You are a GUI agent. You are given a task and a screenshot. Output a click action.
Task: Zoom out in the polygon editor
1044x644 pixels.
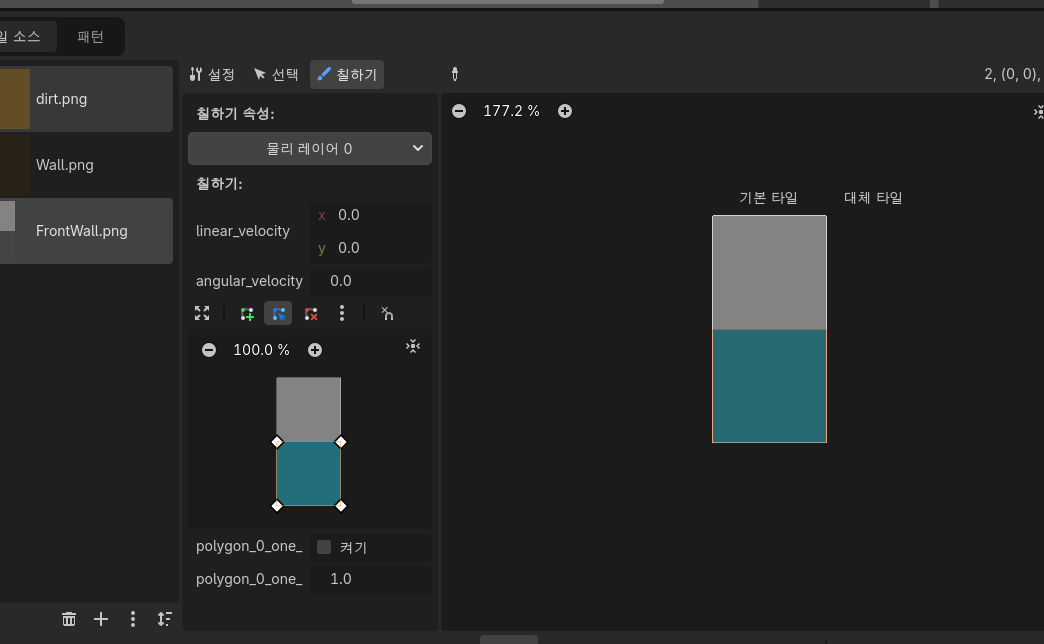coord(209,350)
